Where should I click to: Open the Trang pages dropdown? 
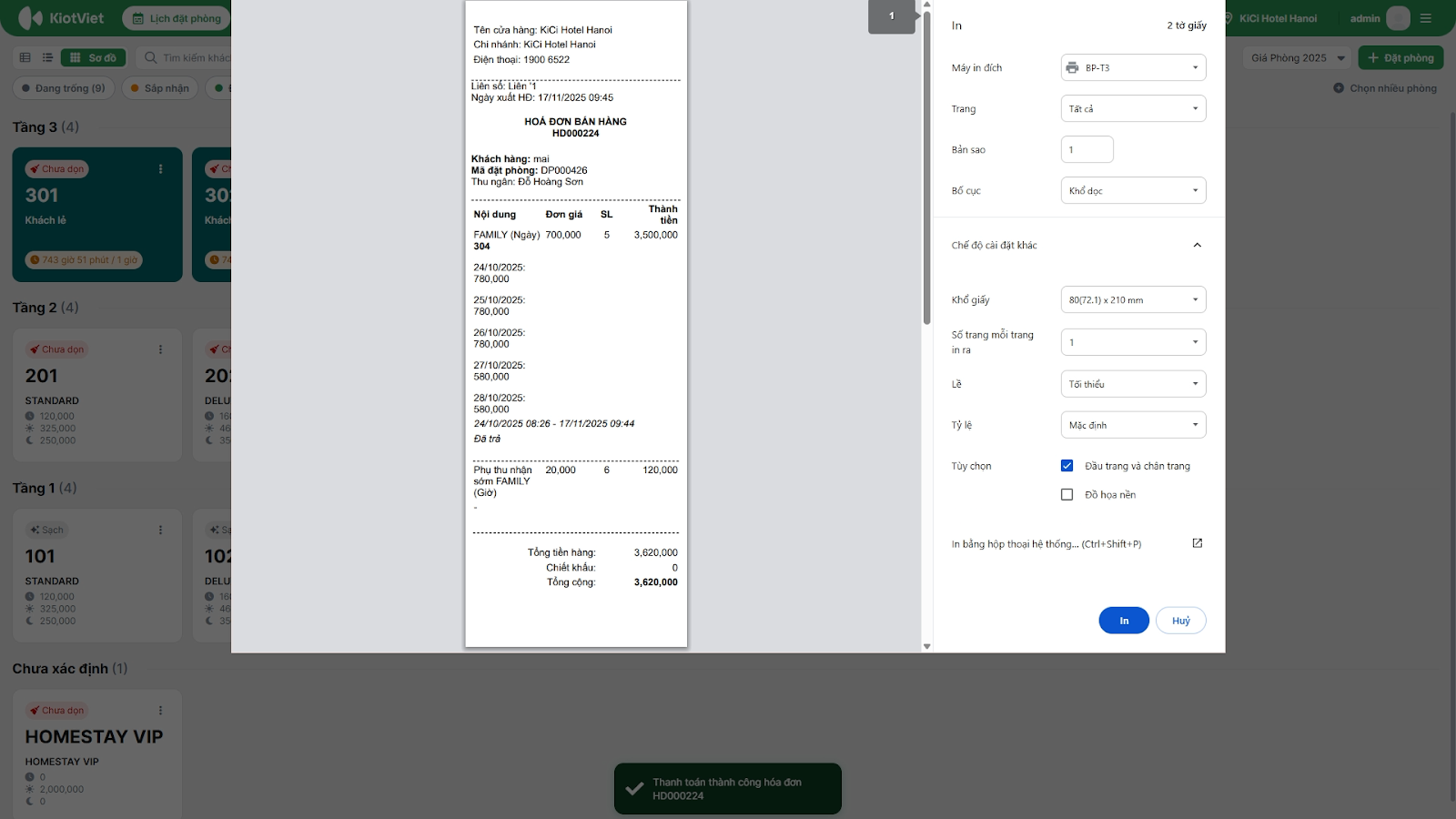click(x=1134, y=108)
